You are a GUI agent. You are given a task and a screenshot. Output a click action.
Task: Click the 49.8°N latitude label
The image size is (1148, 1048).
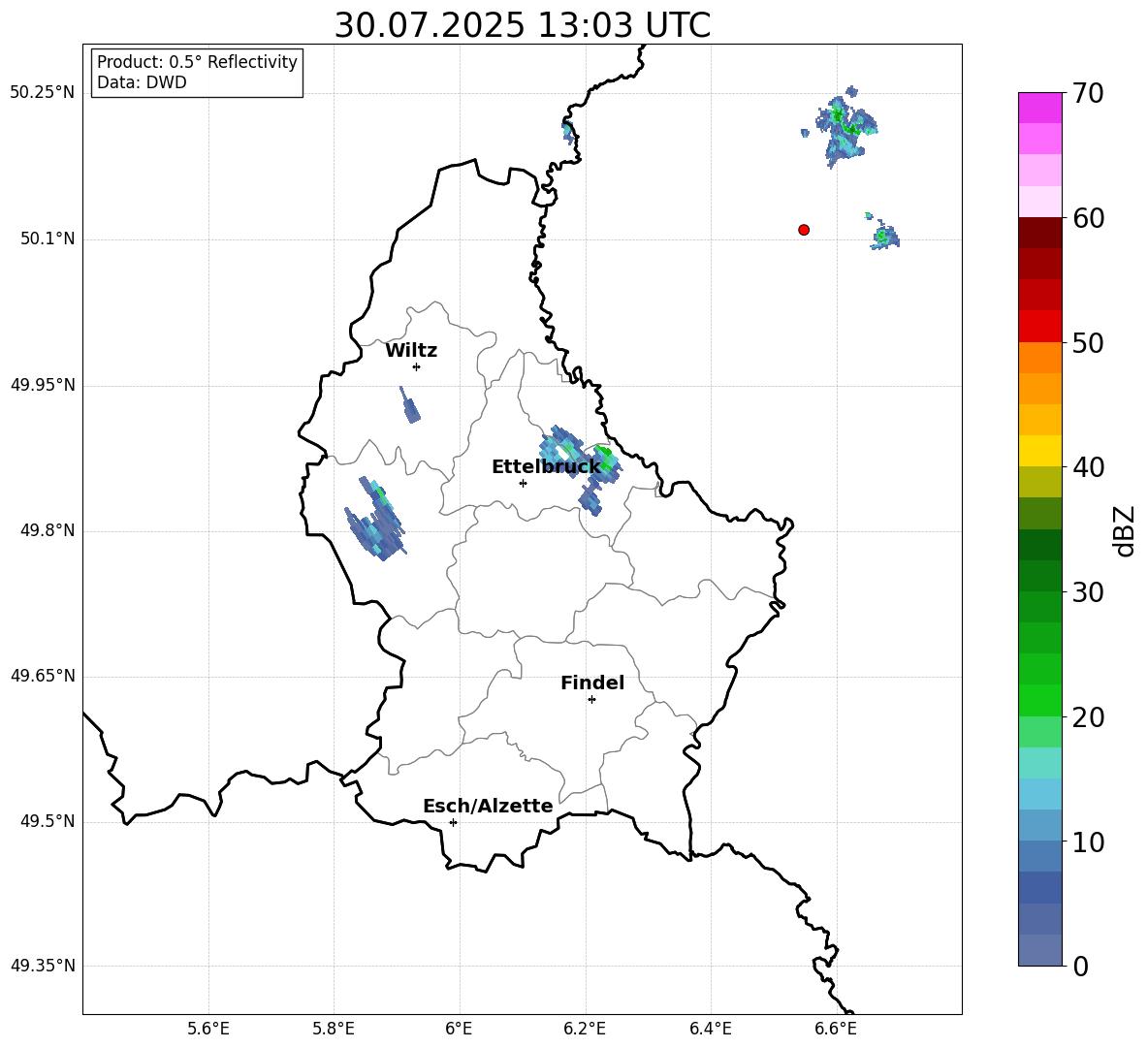(48, 530)
